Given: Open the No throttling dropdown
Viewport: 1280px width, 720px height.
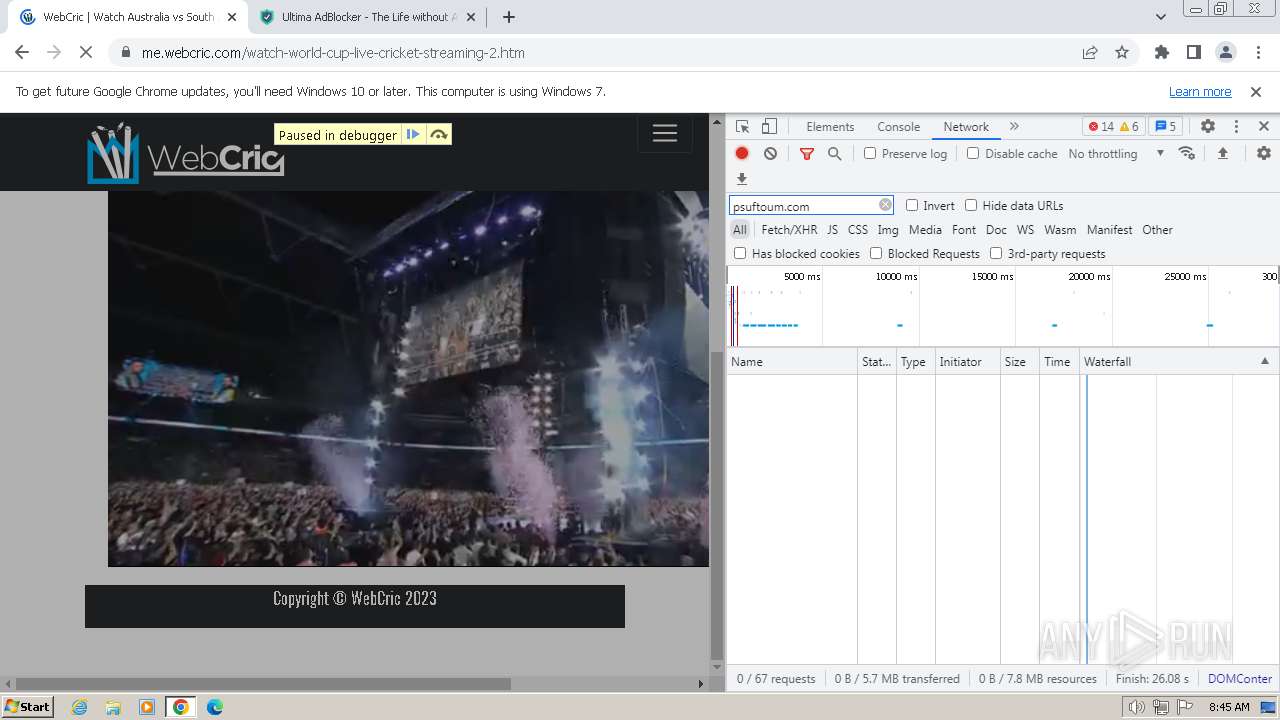Looking at the screenshot, I should pos(1116,153).
